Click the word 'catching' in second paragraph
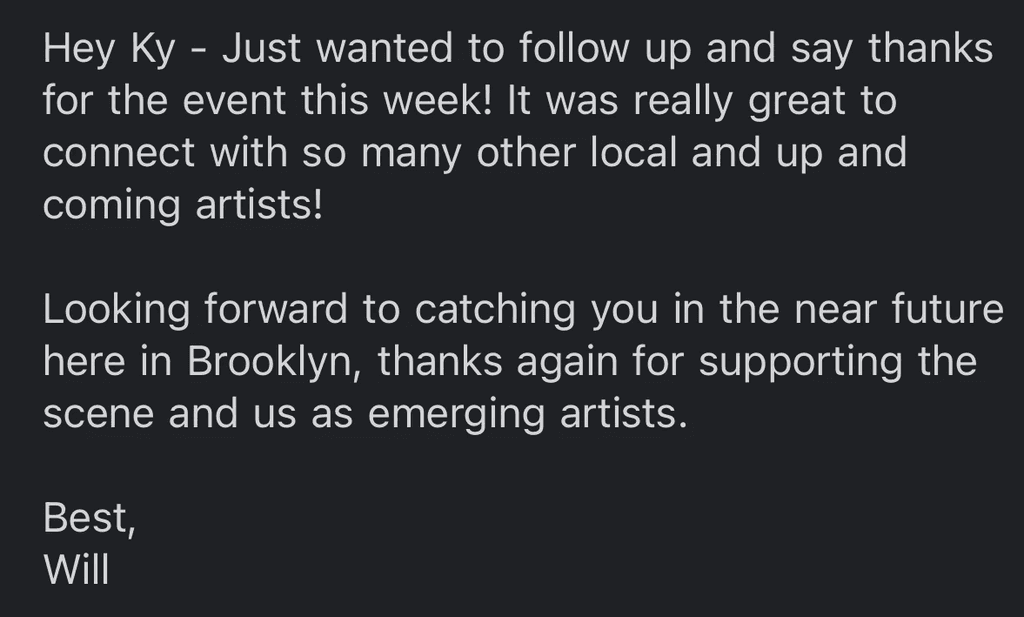Screen dimensions: 1024x617 pyautogui.click(x=495, y=311)
